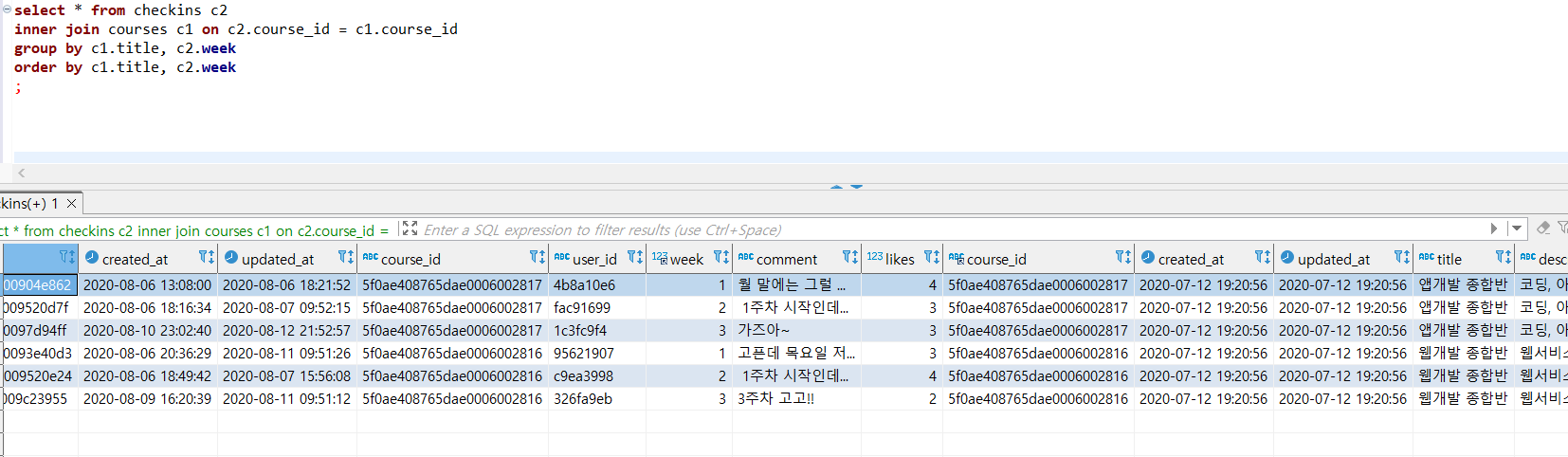Image resolution: width=1568 pixels, height=457 pixels.
Task: Apply filter criteria with the arrow button
Action: (1494, 228)
